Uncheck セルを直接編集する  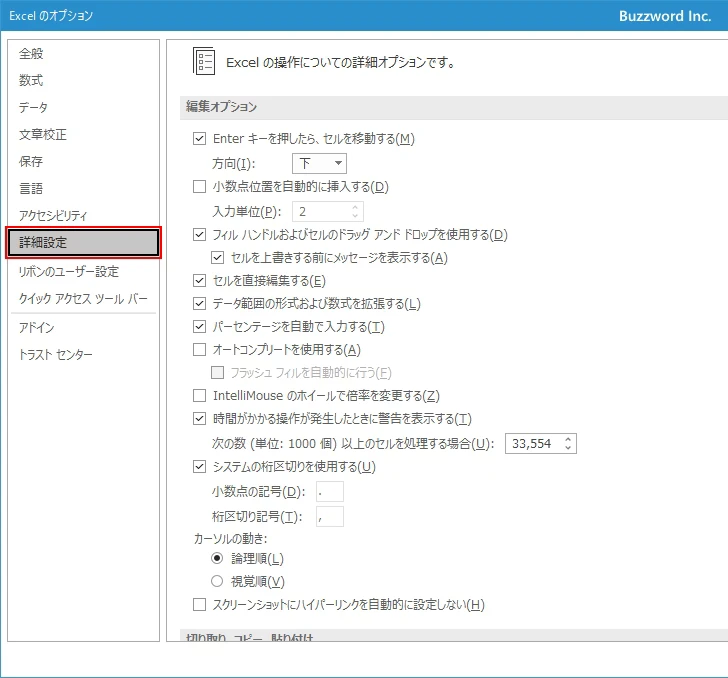(200, 280)
